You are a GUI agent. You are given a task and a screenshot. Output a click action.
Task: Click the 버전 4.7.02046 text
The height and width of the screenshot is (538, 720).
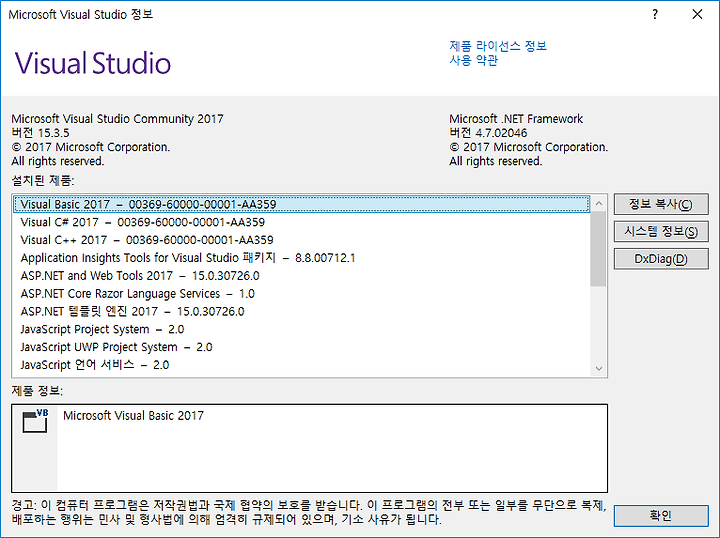coord(488,133)
